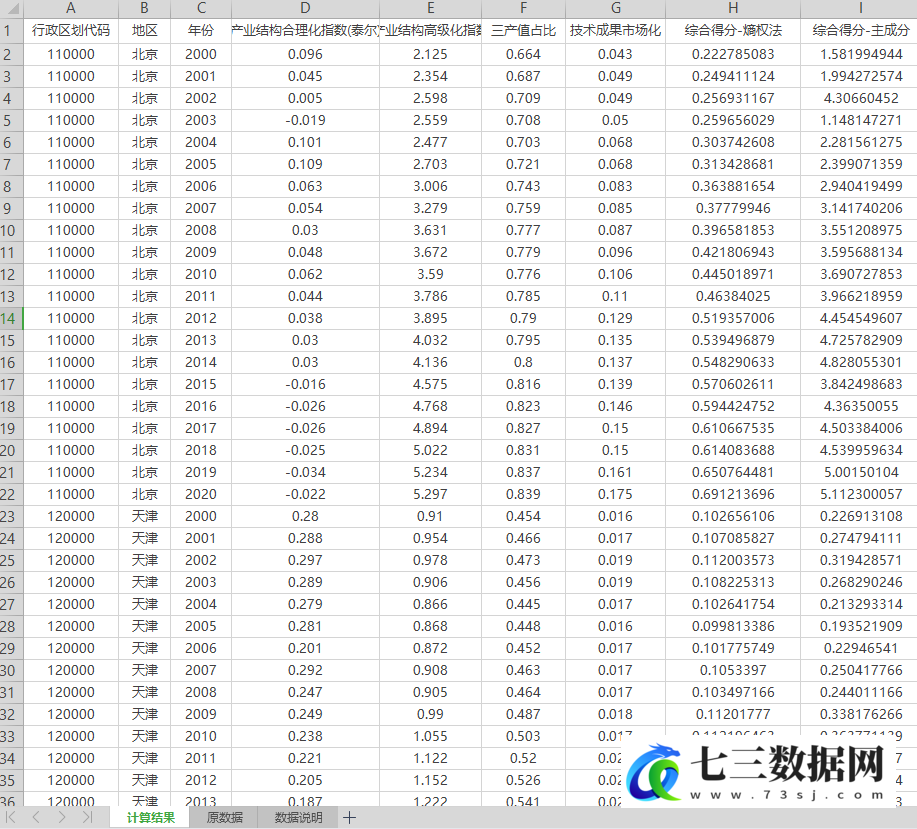The height and width of the screenshot is (829, 917).
Task: Select row 30 header
Action: [12, 671]
